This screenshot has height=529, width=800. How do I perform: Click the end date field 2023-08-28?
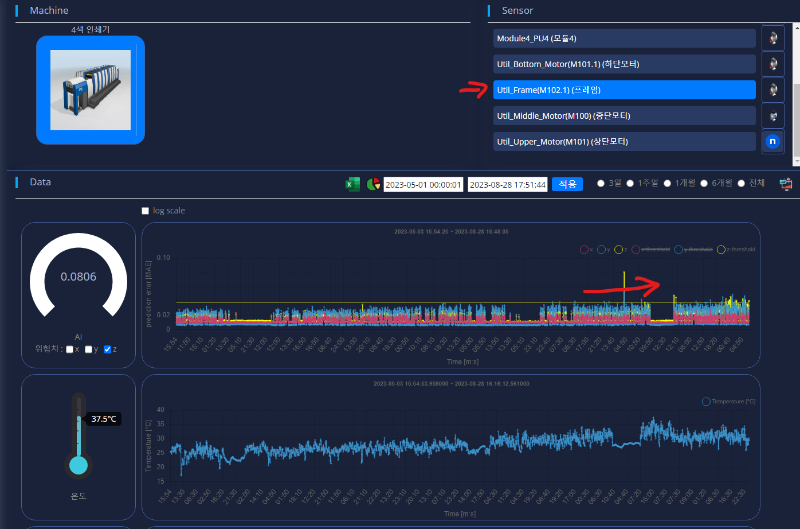point(508,185)
